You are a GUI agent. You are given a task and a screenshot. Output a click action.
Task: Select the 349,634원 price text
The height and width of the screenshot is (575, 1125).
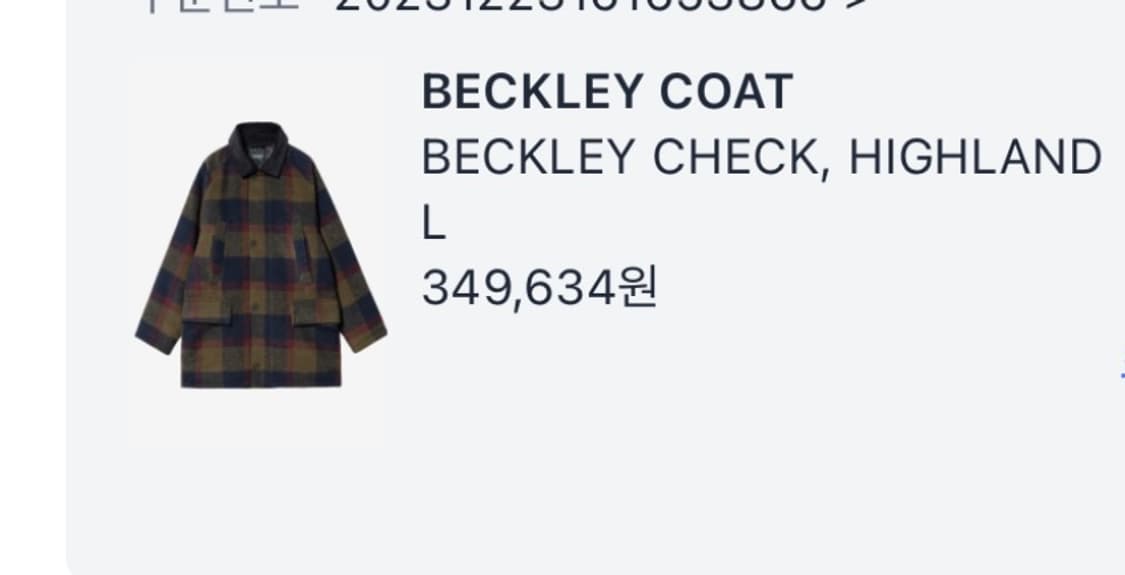pyautogui.click(x=540, y=289)
